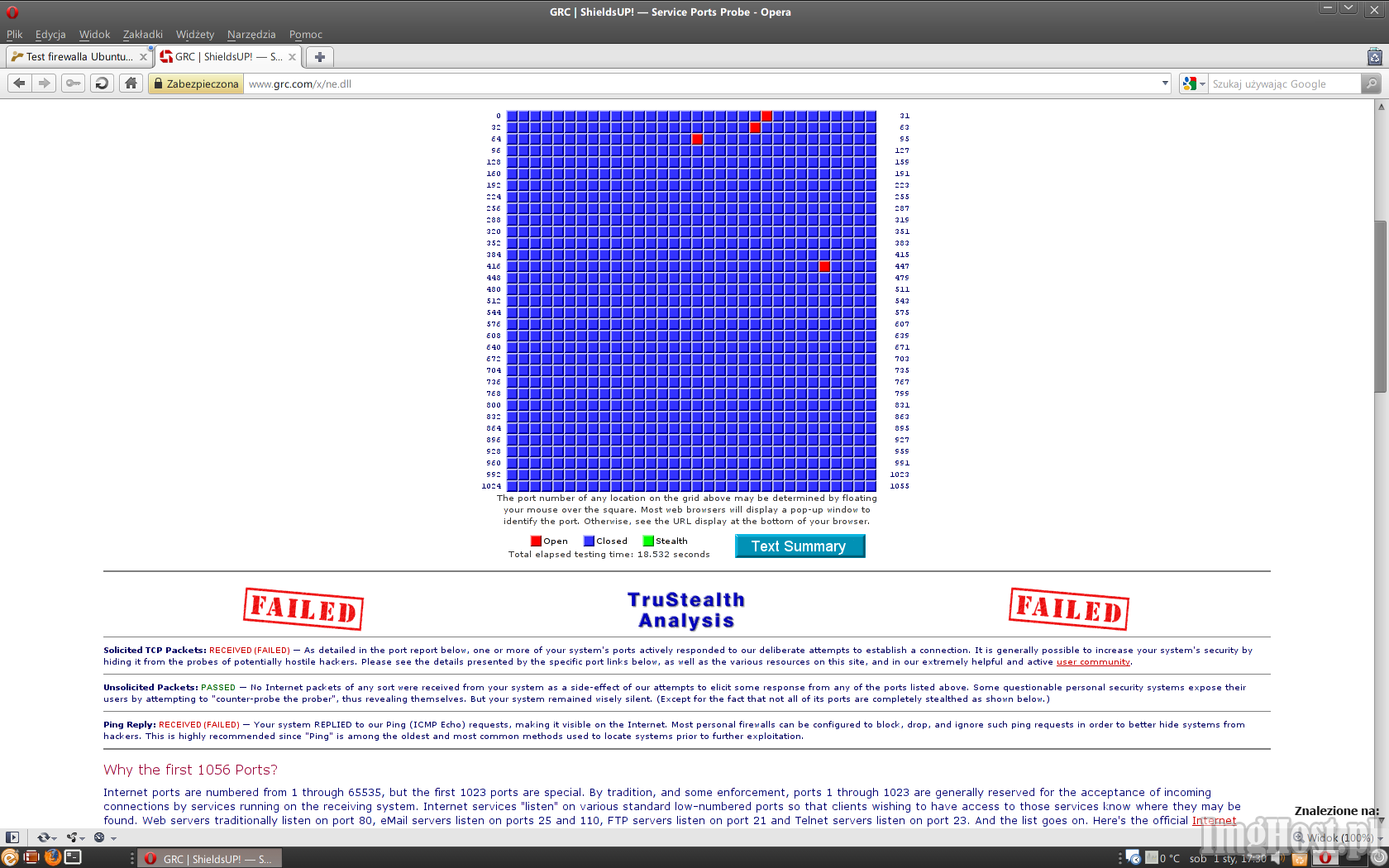Click the red open port 443 square

click(824, 266)
